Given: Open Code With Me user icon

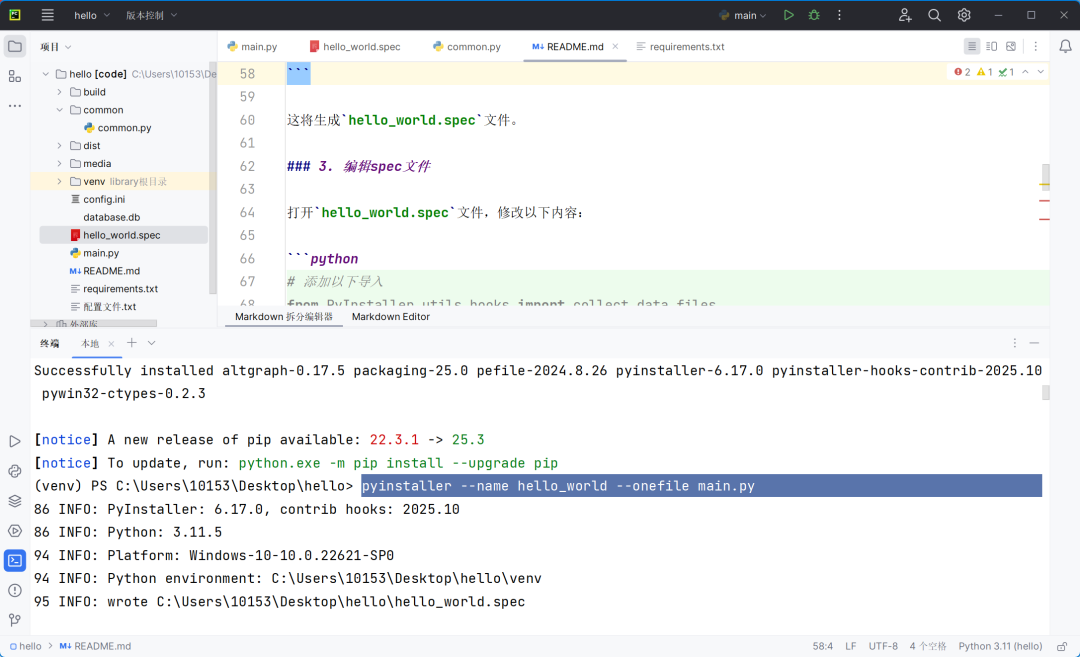Looking at the screenshot, I should pyautogui.click(x=905, y=15).
